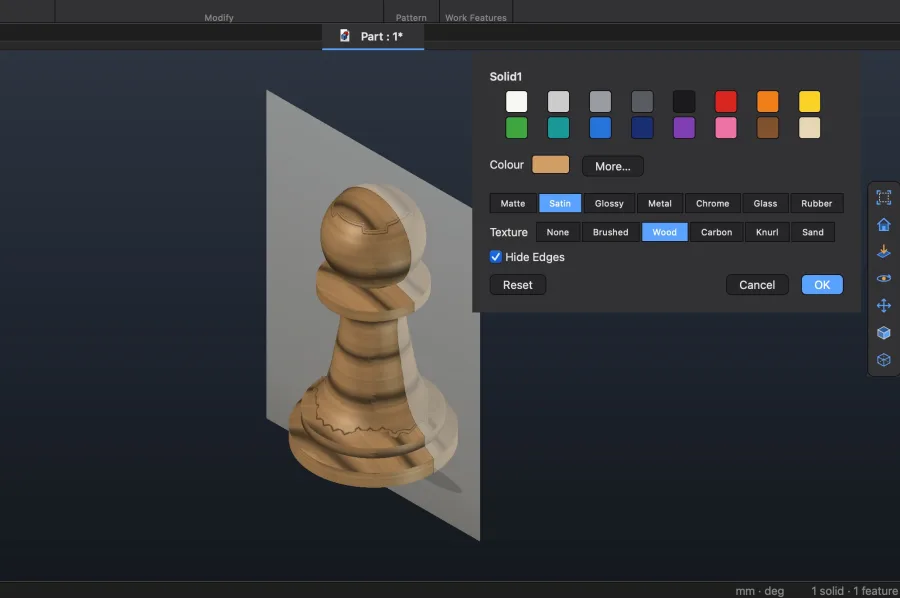This screenshot has width=900, height=598.
Task: Set texture to None
Action: [x=557, y=232]
